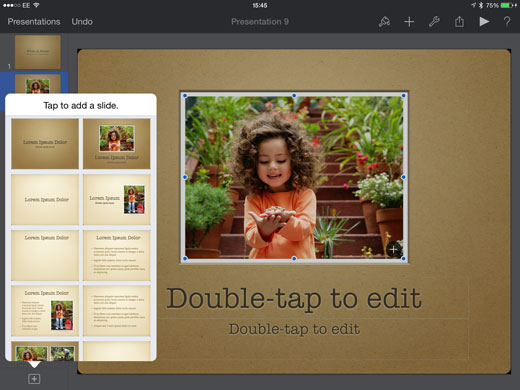Open the Share icon
This screenshot has width=520, height=390.
(x=459, y=22)
